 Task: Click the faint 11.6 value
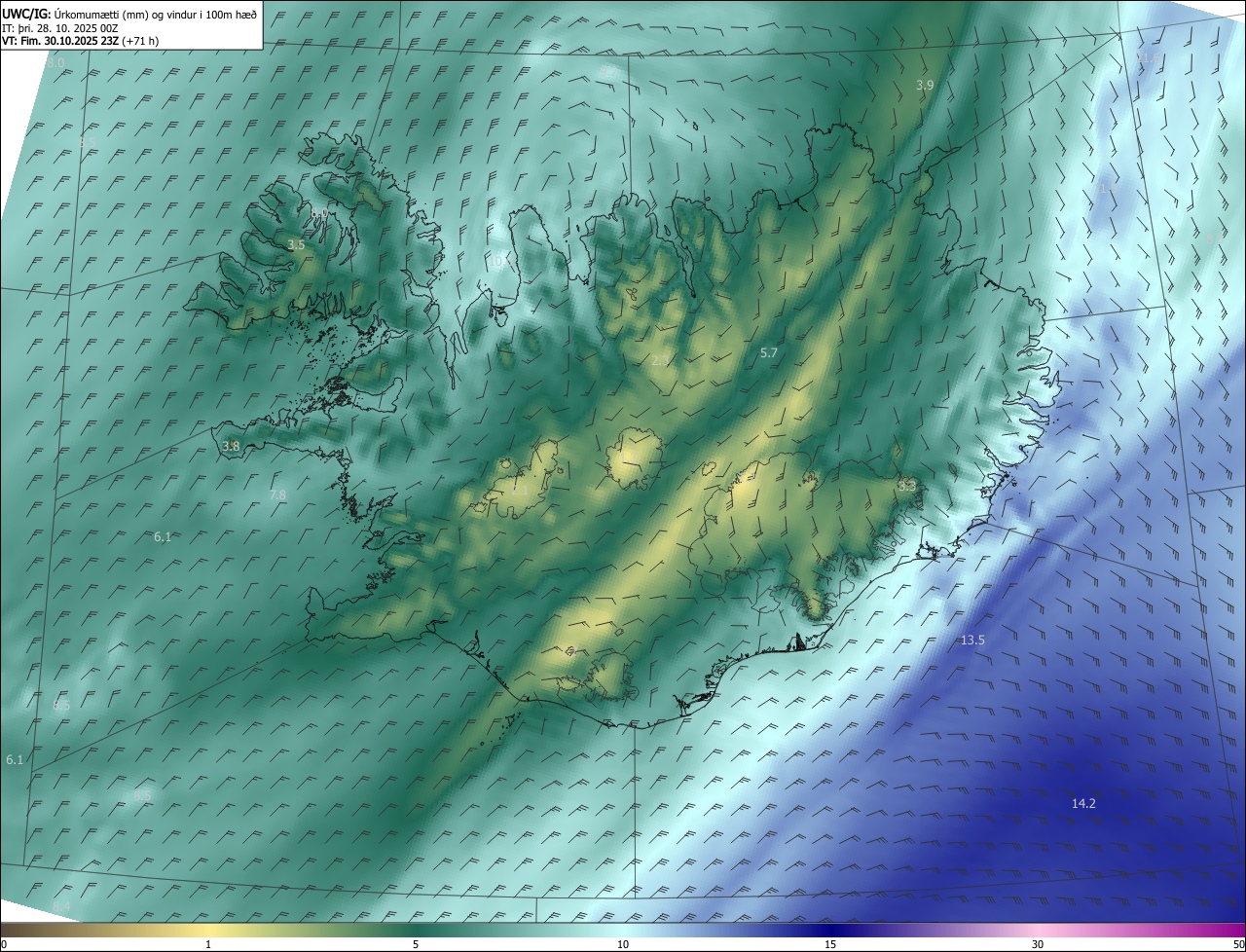(1149, 58)
